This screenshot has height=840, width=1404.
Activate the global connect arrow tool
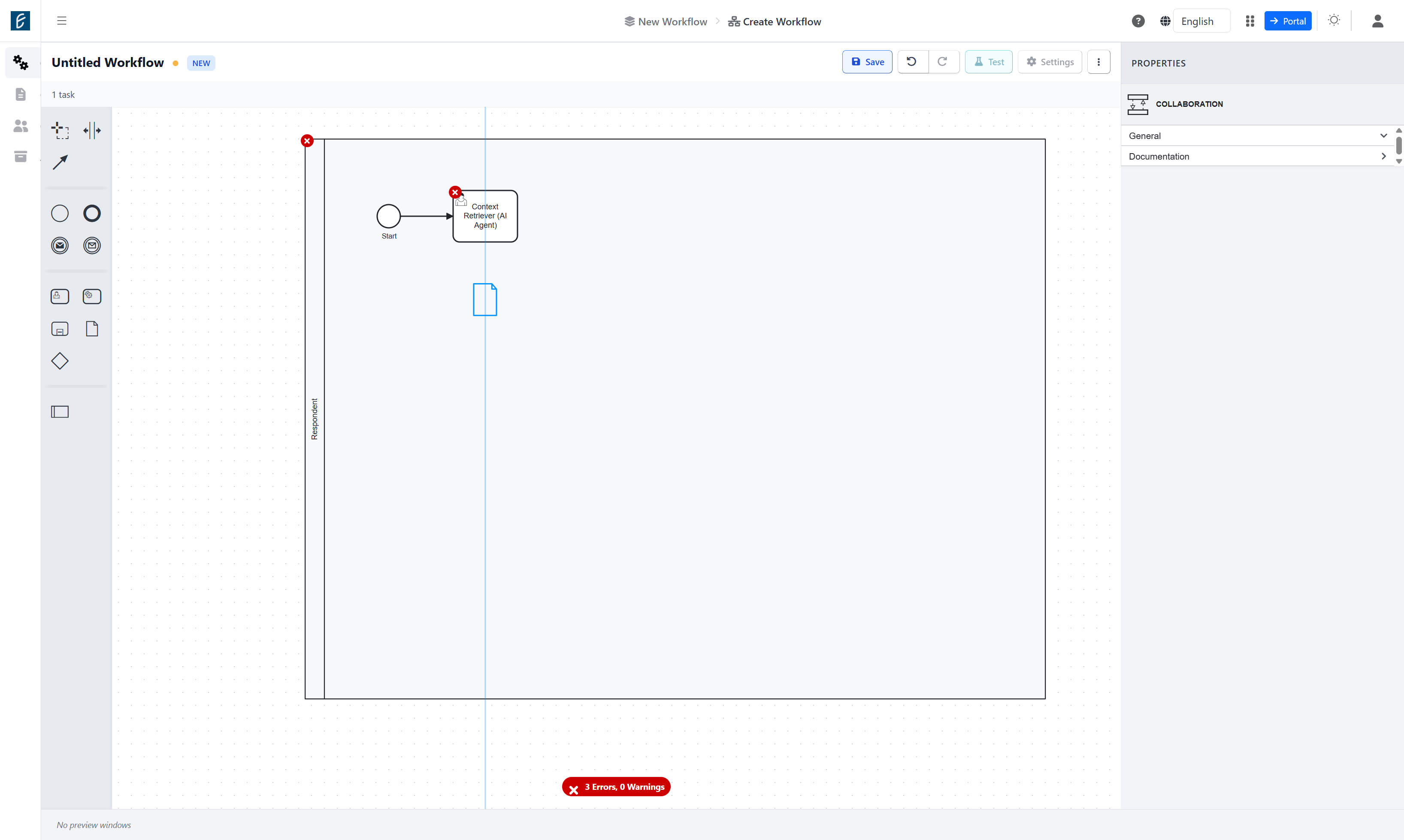click(60, 163)
